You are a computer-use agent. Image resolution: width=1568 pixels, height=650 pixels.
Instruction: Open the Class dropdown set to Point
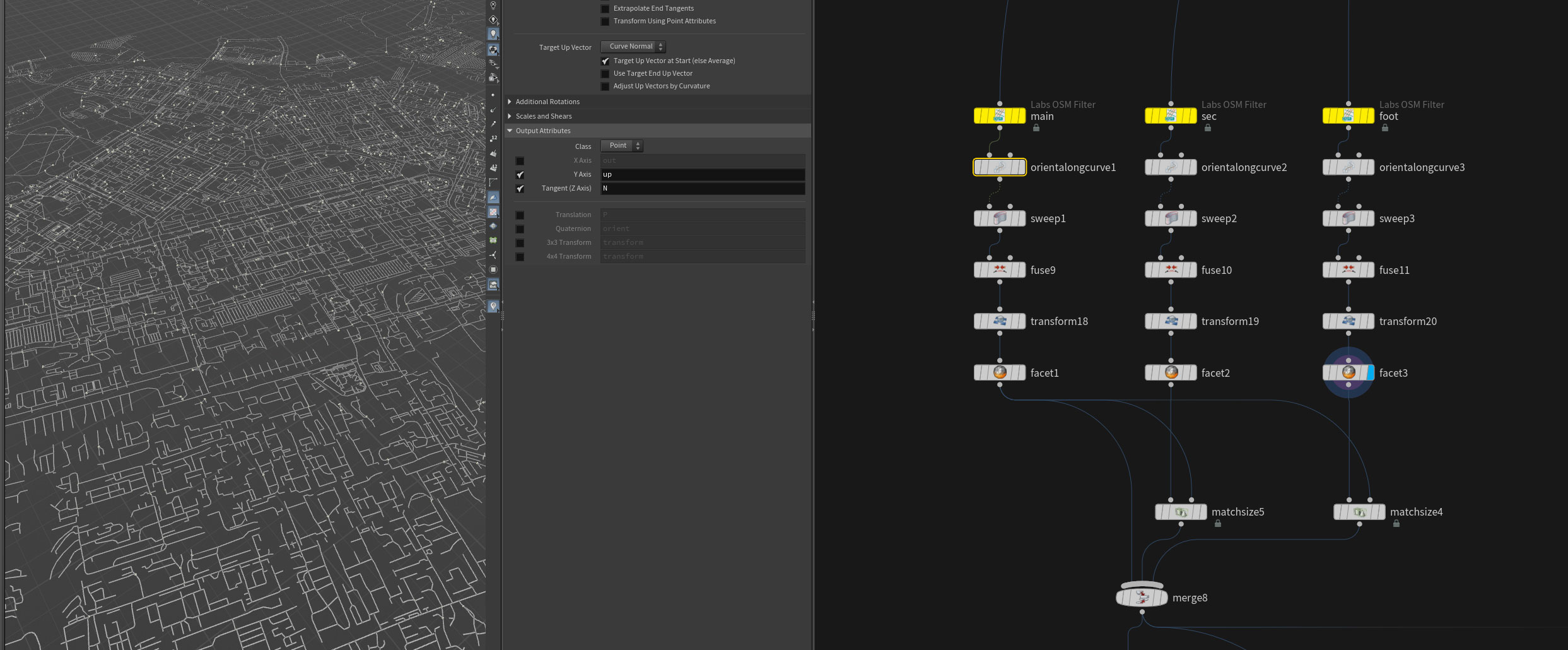click(622, 146)
